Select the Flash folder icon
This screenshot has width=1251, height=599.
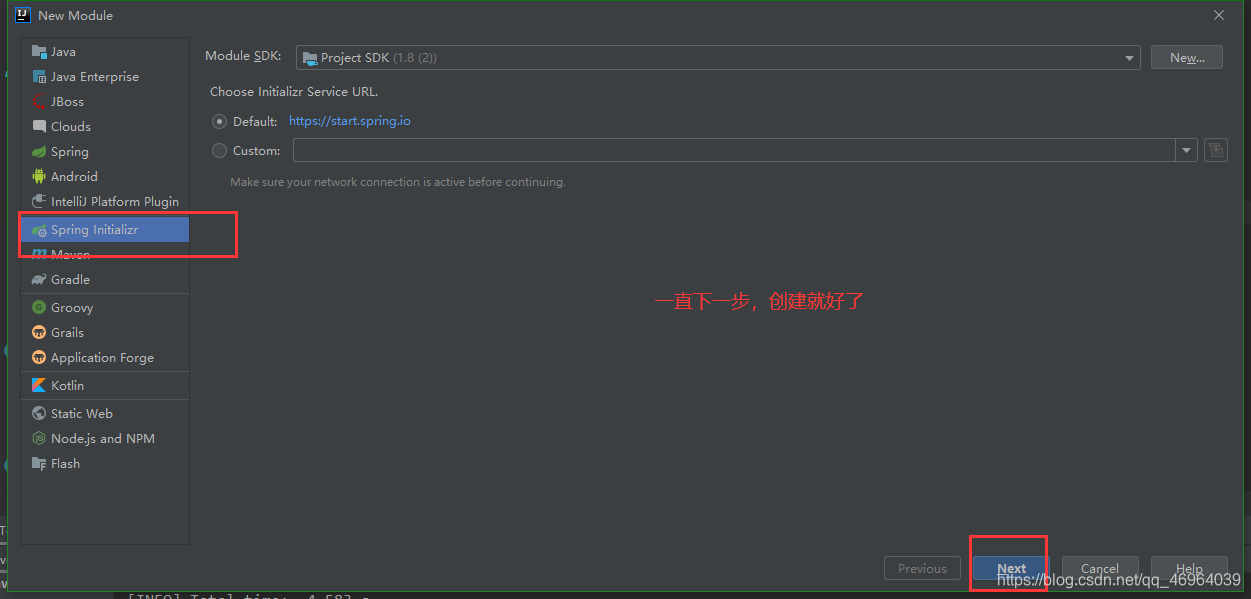tap(39, 464)
